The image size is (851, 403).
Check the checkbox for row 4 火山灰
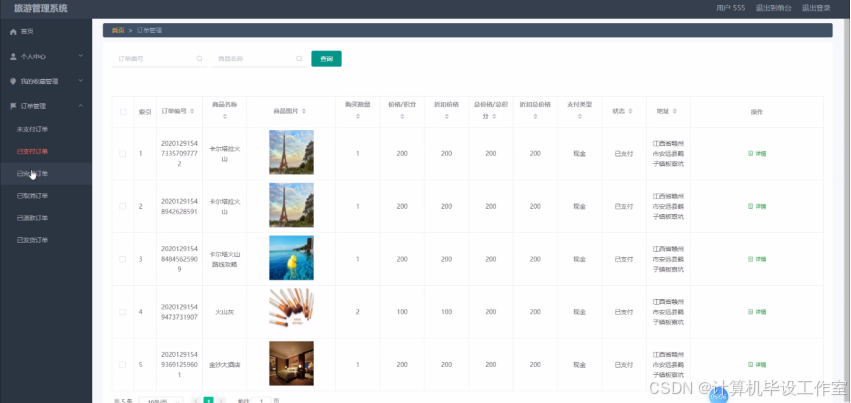coord(123,312)
